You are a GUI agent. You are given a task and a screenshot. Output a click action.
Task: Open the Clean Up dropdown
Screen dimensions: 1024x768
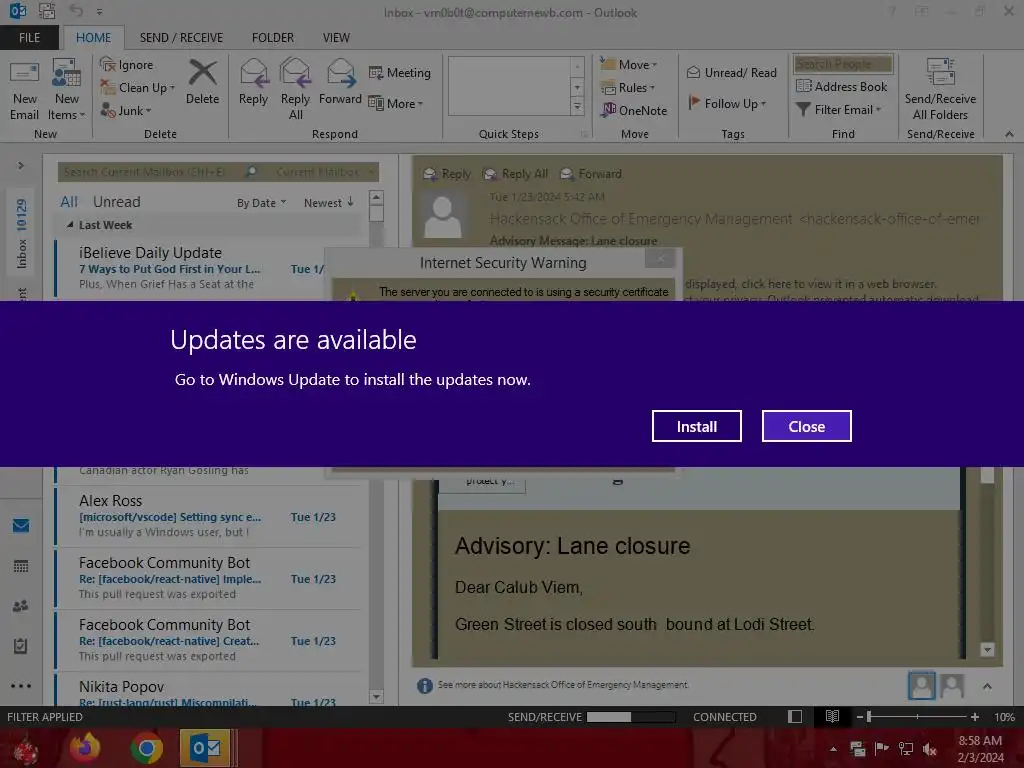click(137, 88)
